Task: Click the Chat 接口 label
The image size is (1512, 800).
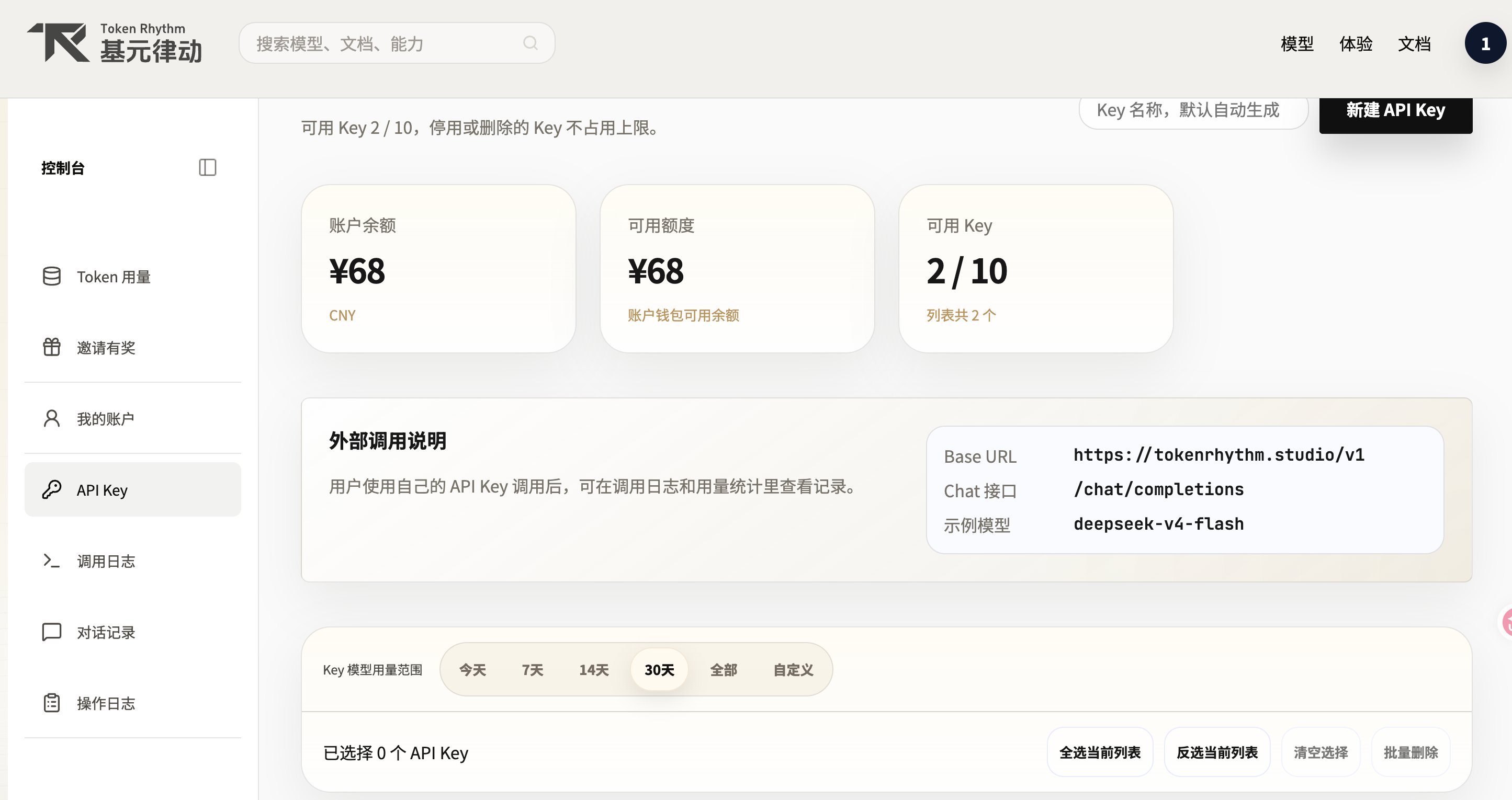Action: coord(980,491)
